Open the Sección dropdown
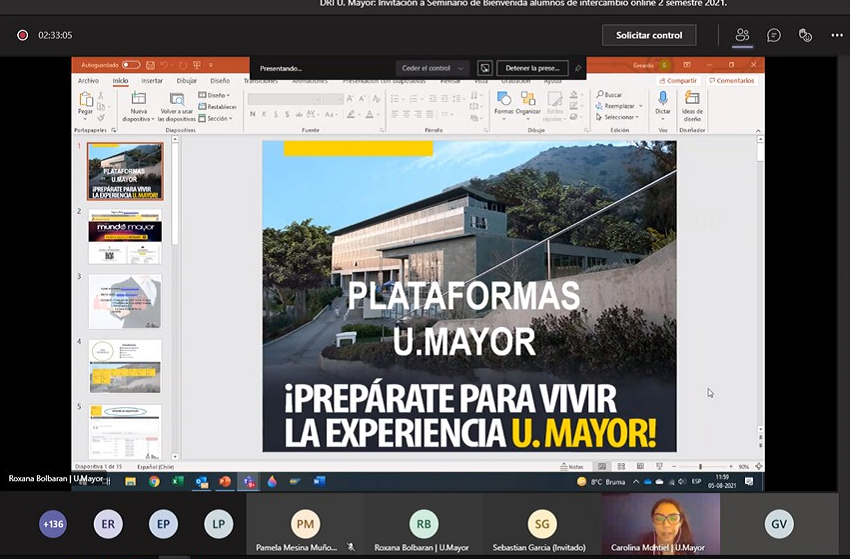 216,118
